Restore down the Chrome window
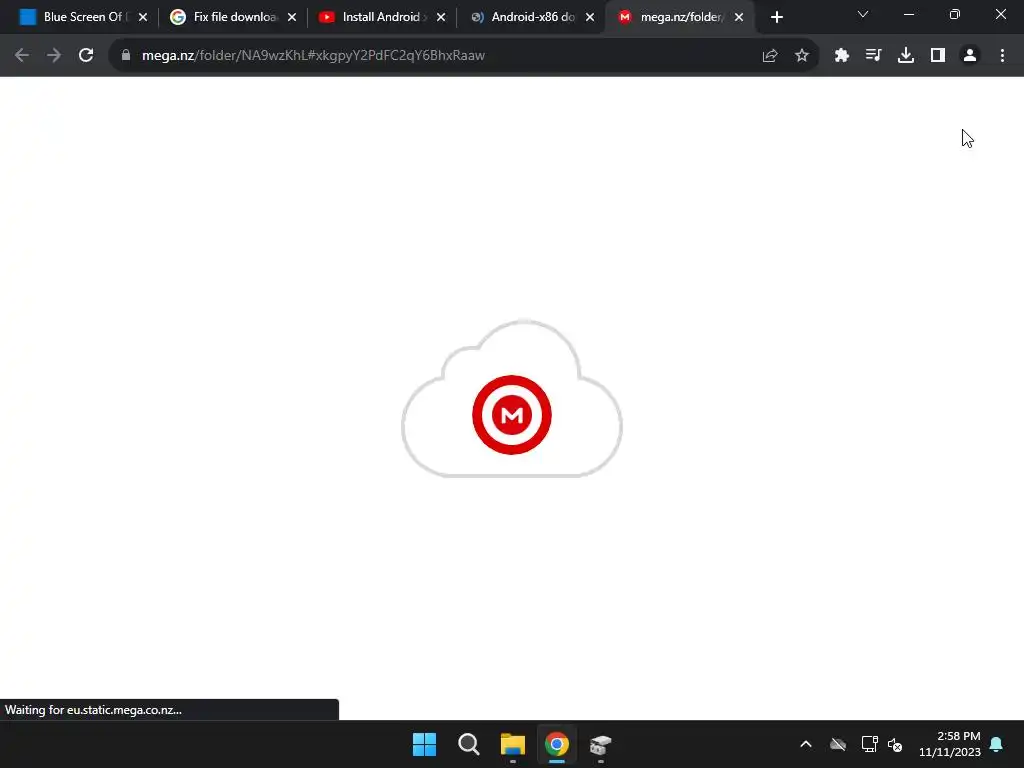This screenshot has width=1024, height=768. click(955, 14)
